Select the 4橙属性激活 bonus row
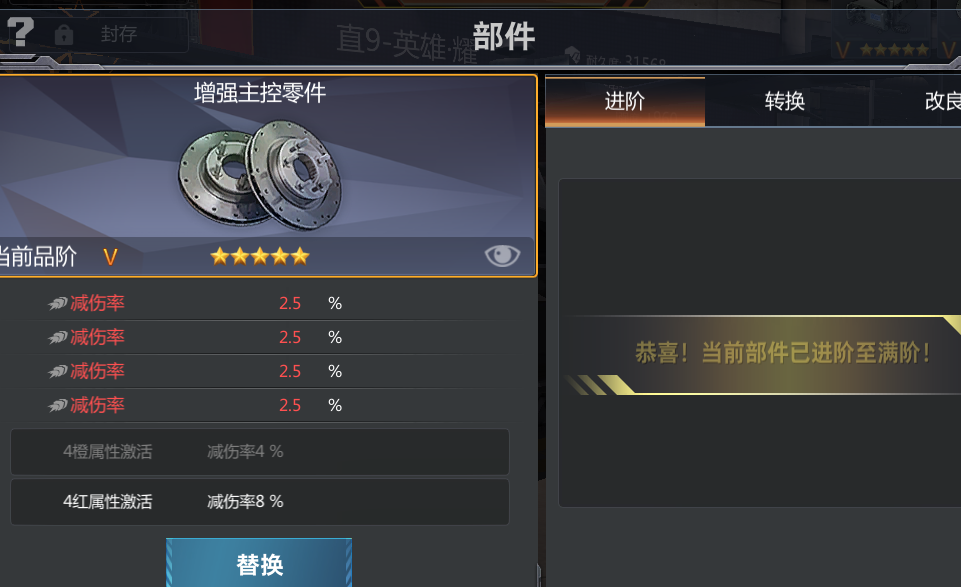Viewport: 961px width, 587px height. pos(260,452)
